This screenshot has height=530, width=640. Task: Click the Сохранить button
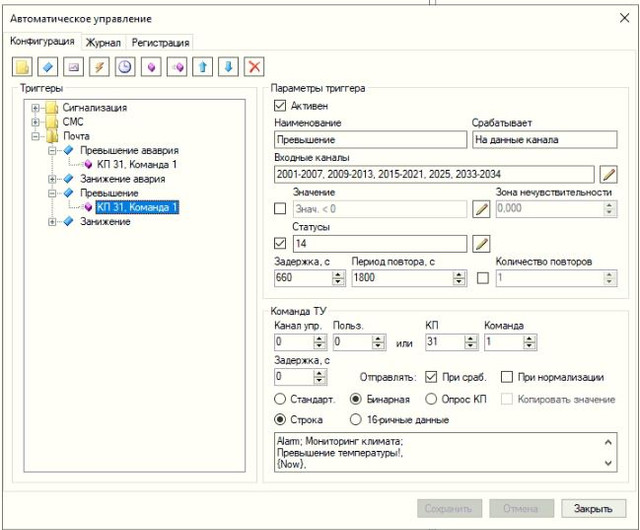click(x=449, y=508)
